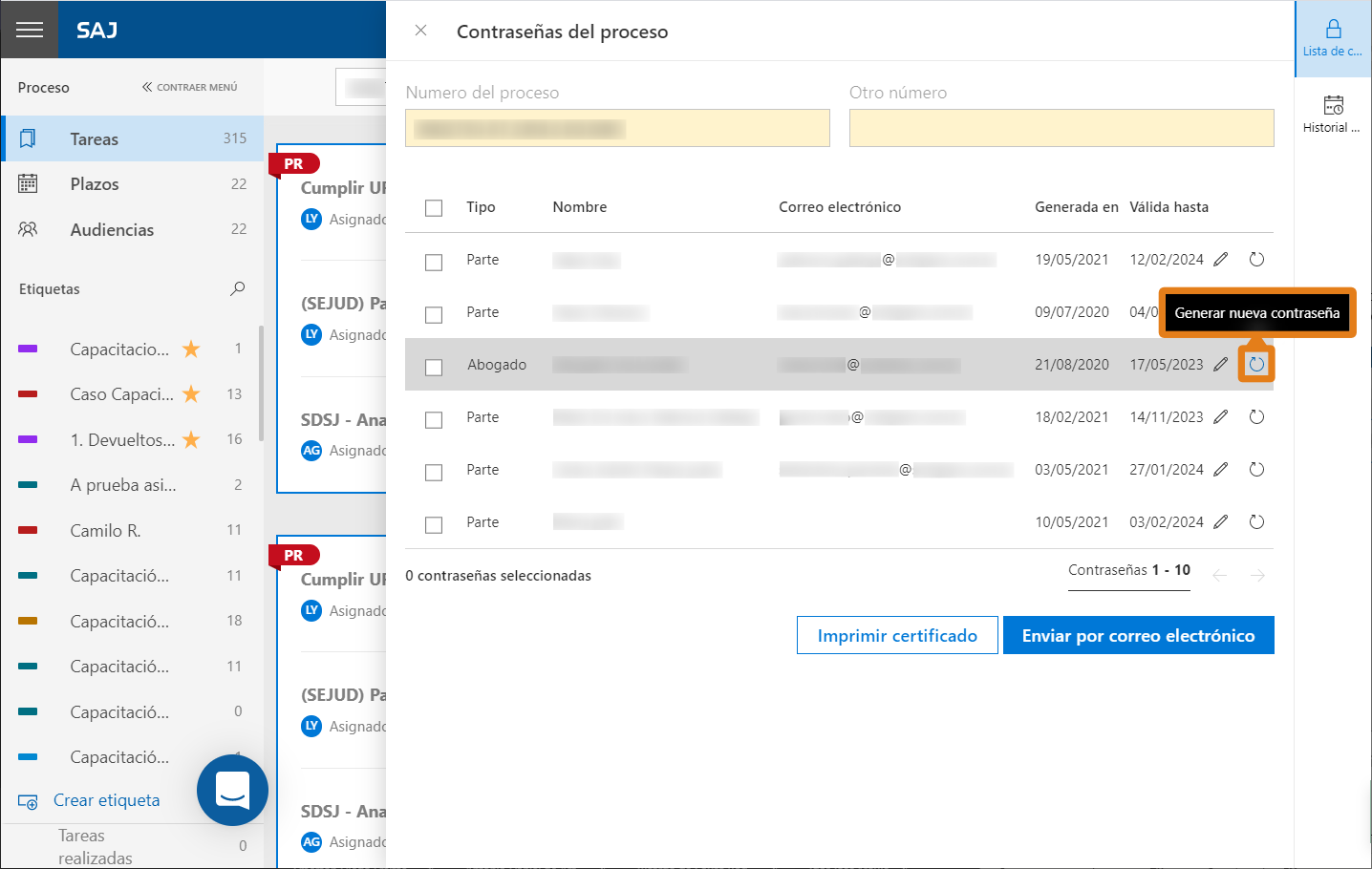Toggle favorite star on 1. Devueltos... label
Viewport: 1372px width, 869px height.
[x=191, y=439]
